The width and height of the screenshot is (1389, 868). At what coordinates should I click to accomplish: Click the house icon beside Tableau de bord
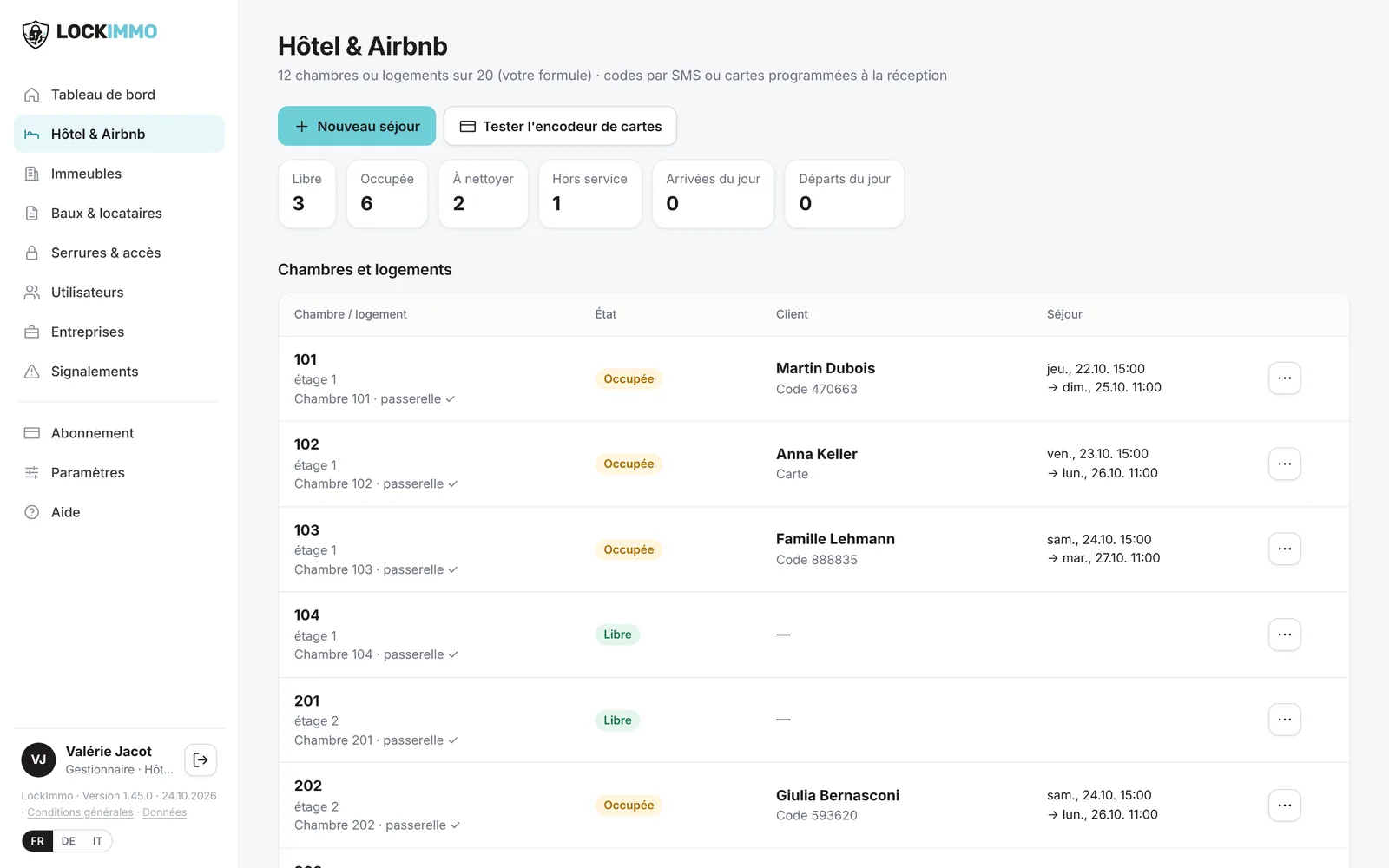coord(32,95)
